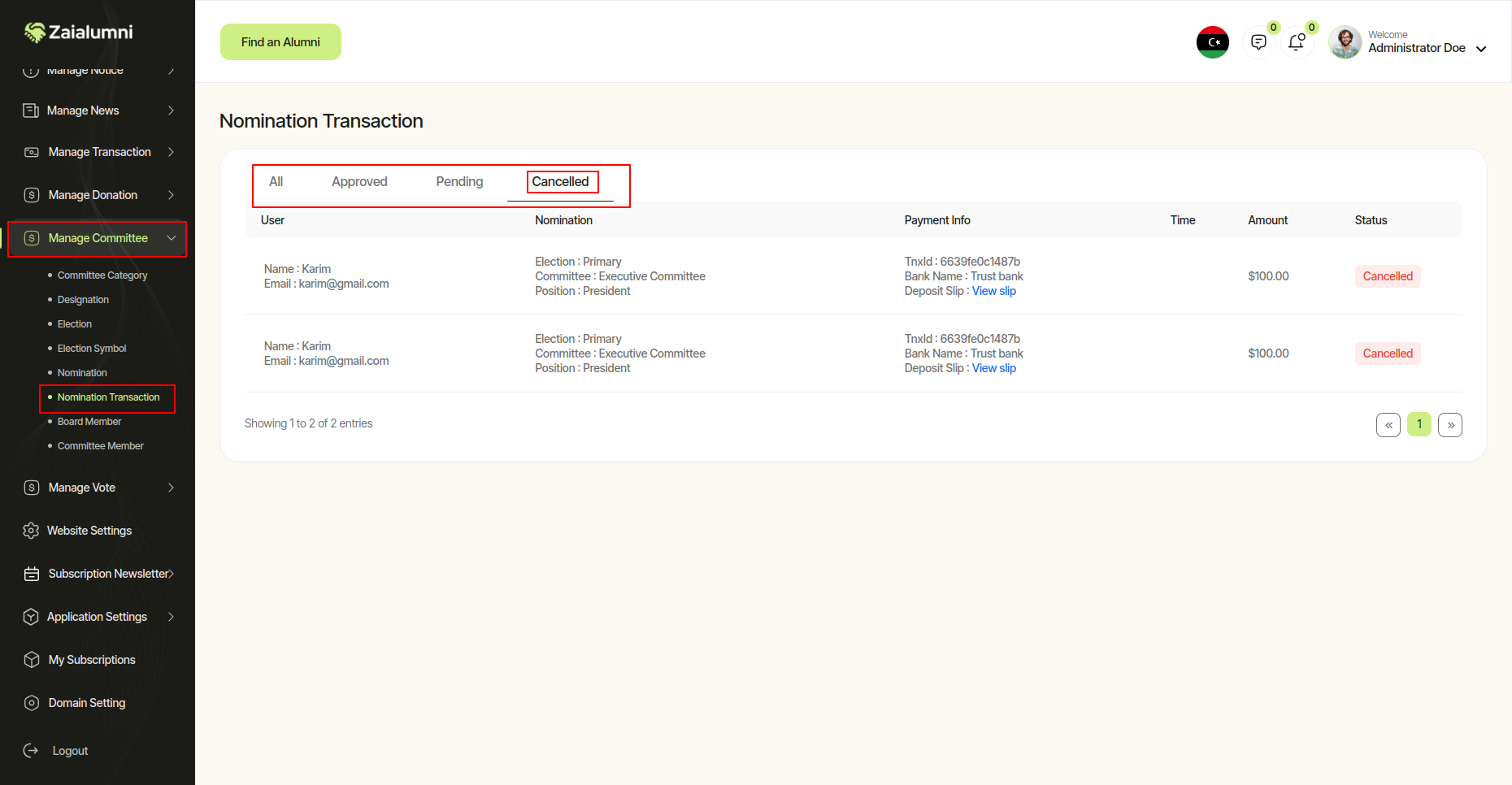Viewport: 1512px width, 785px height.
Task: Go to next page with » button
Action: point(1450,425)
